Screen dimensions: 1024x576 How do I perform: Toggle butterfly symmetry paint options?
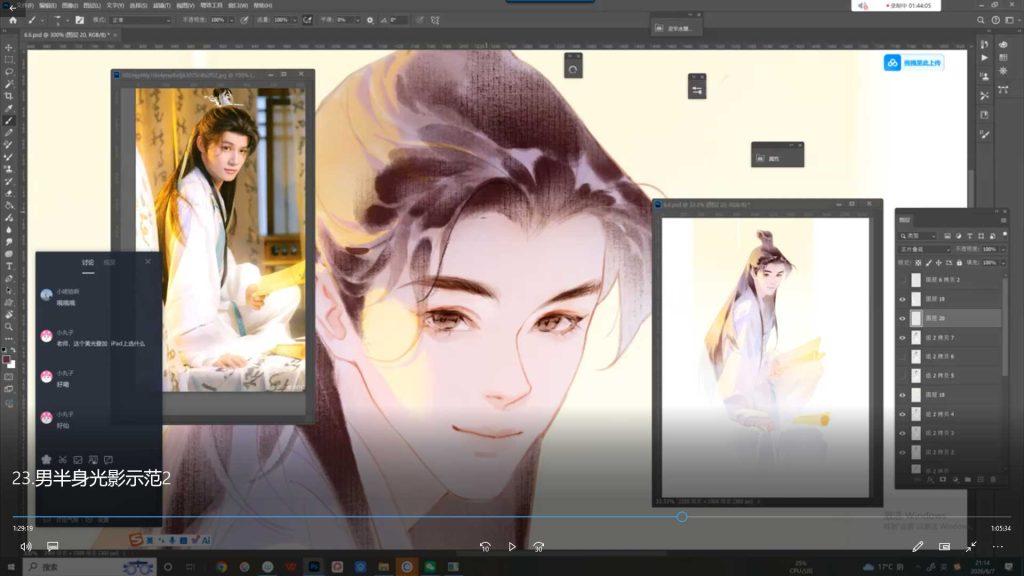pyautogui.click(x=435, y=20)
